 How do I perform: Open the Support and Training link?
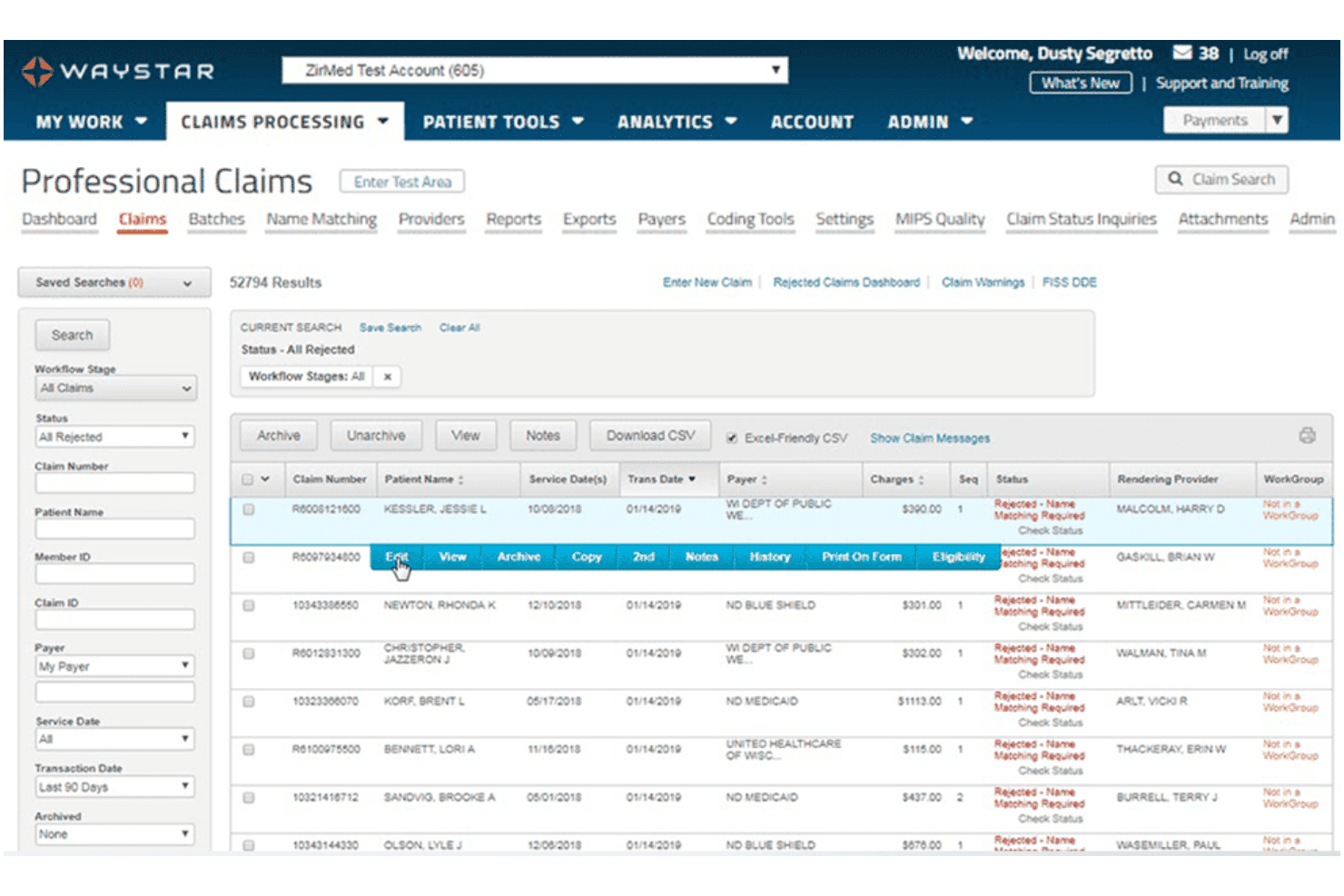[1221, 84]
